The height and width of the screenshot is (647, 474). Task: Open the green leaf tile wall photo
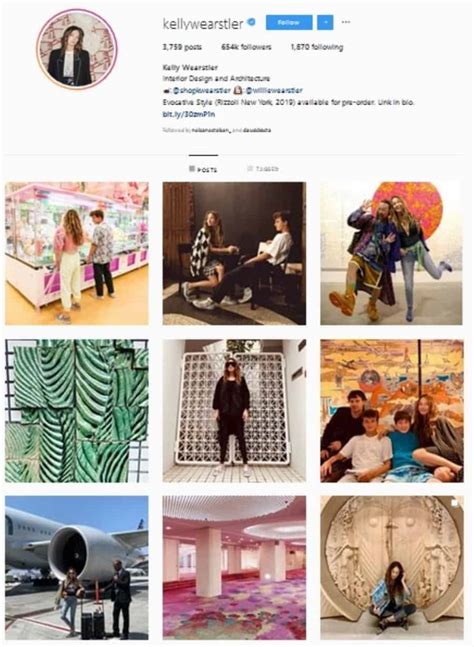click(77, 411)
